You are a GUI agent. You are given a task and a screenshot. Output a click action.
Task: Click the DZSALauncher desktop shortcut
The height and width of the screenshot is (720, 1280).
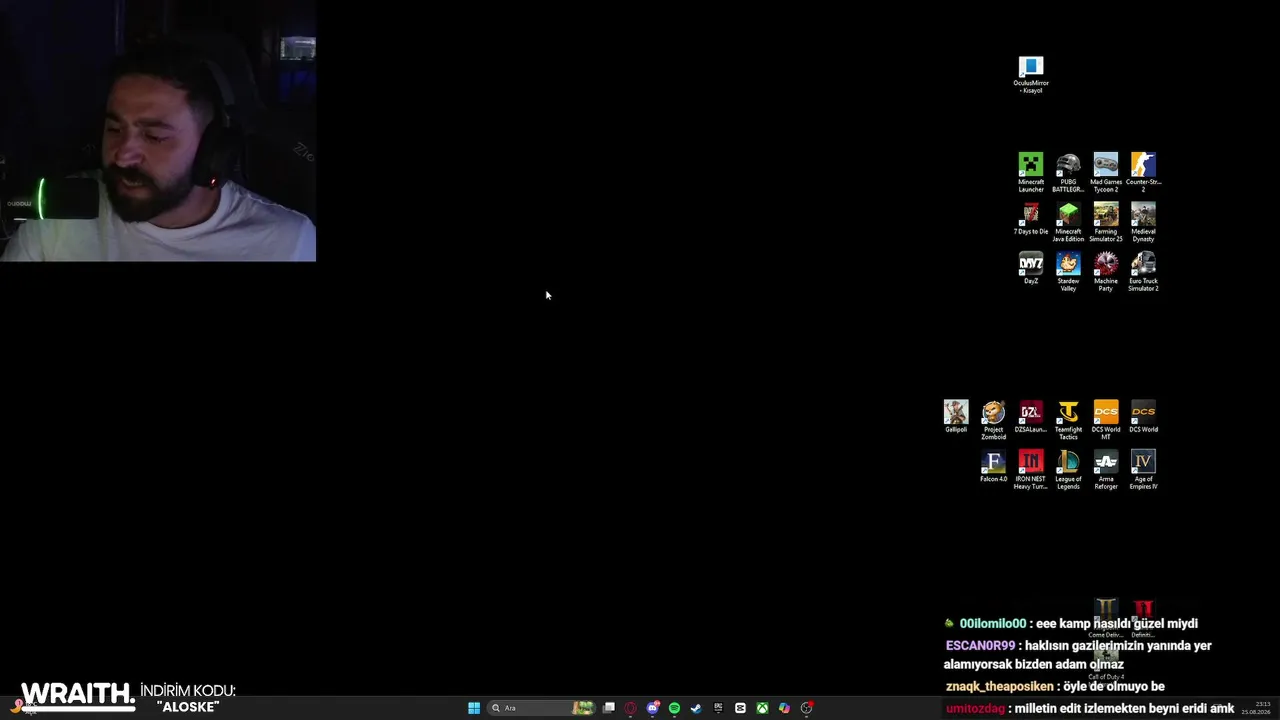tap(1031, 416)
